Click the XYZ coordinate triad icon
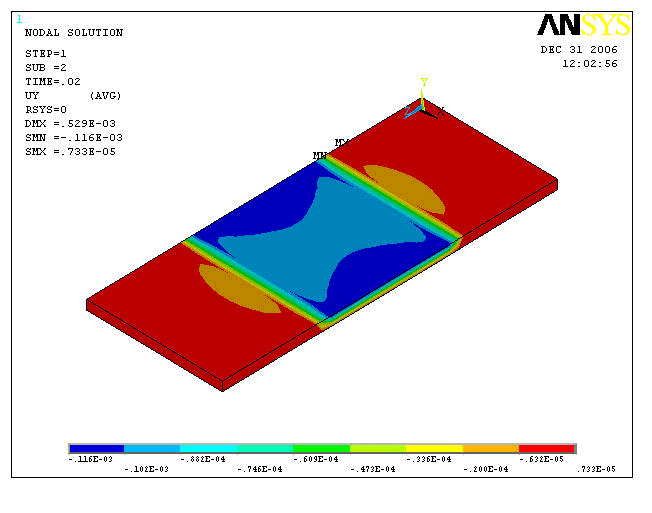This screenshot has height=513, width=652. [424, 102]
